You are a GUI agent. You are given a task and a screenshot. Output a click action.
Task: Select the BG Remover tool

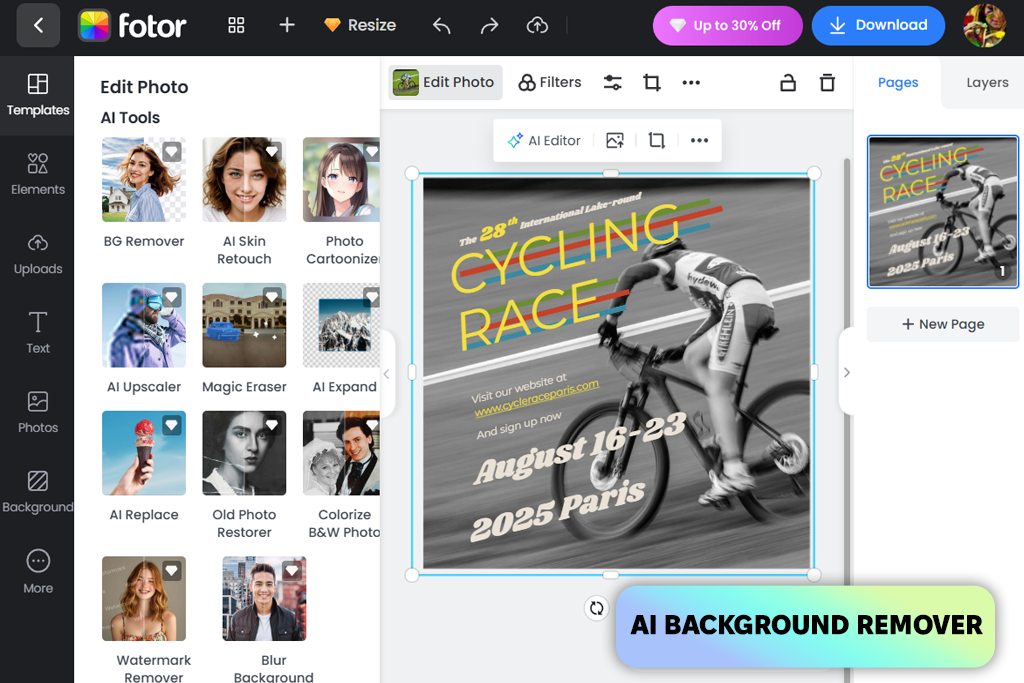click(144, 193)
